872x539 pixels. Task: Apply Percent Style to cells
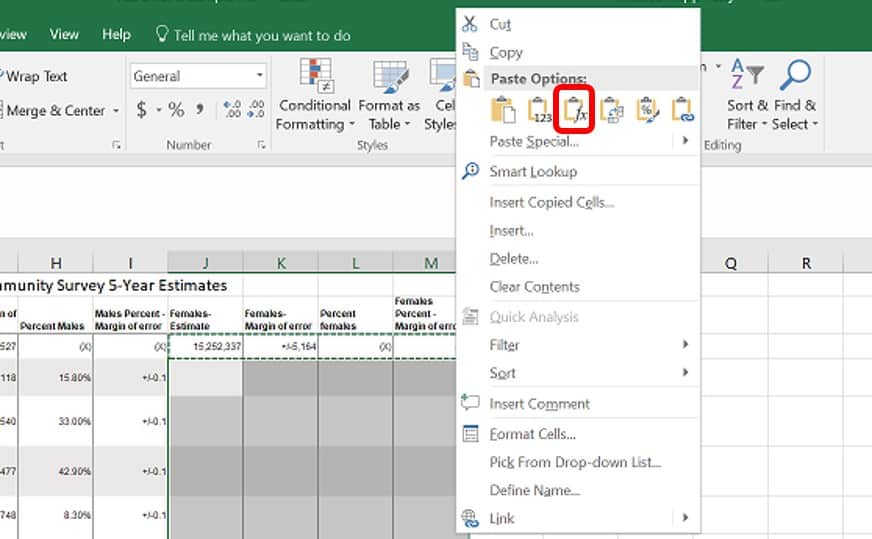click(176, 110)
